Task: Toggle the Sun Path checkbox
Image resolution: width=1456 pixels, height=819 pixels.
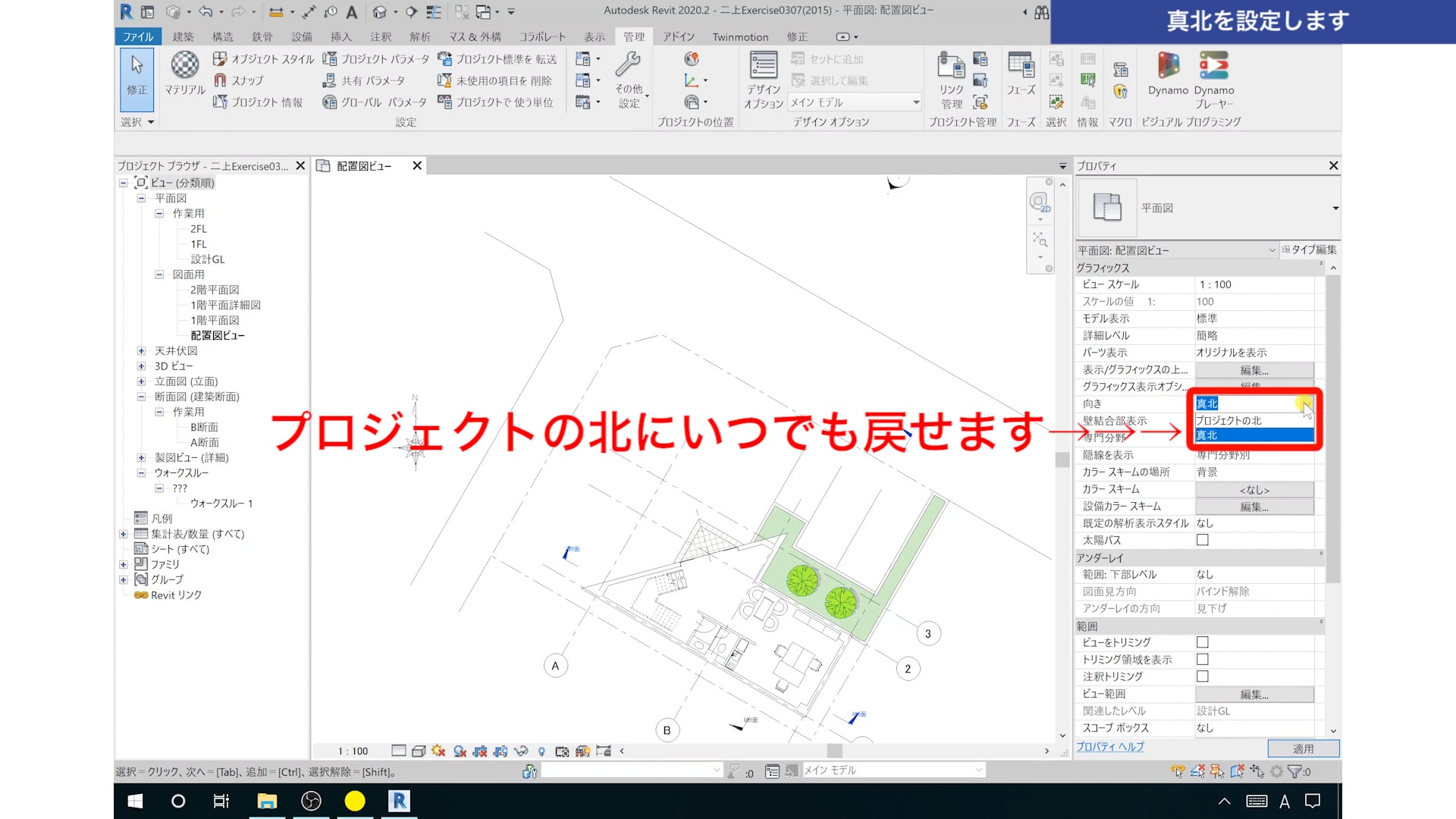Action: (x=1203, y=540)
